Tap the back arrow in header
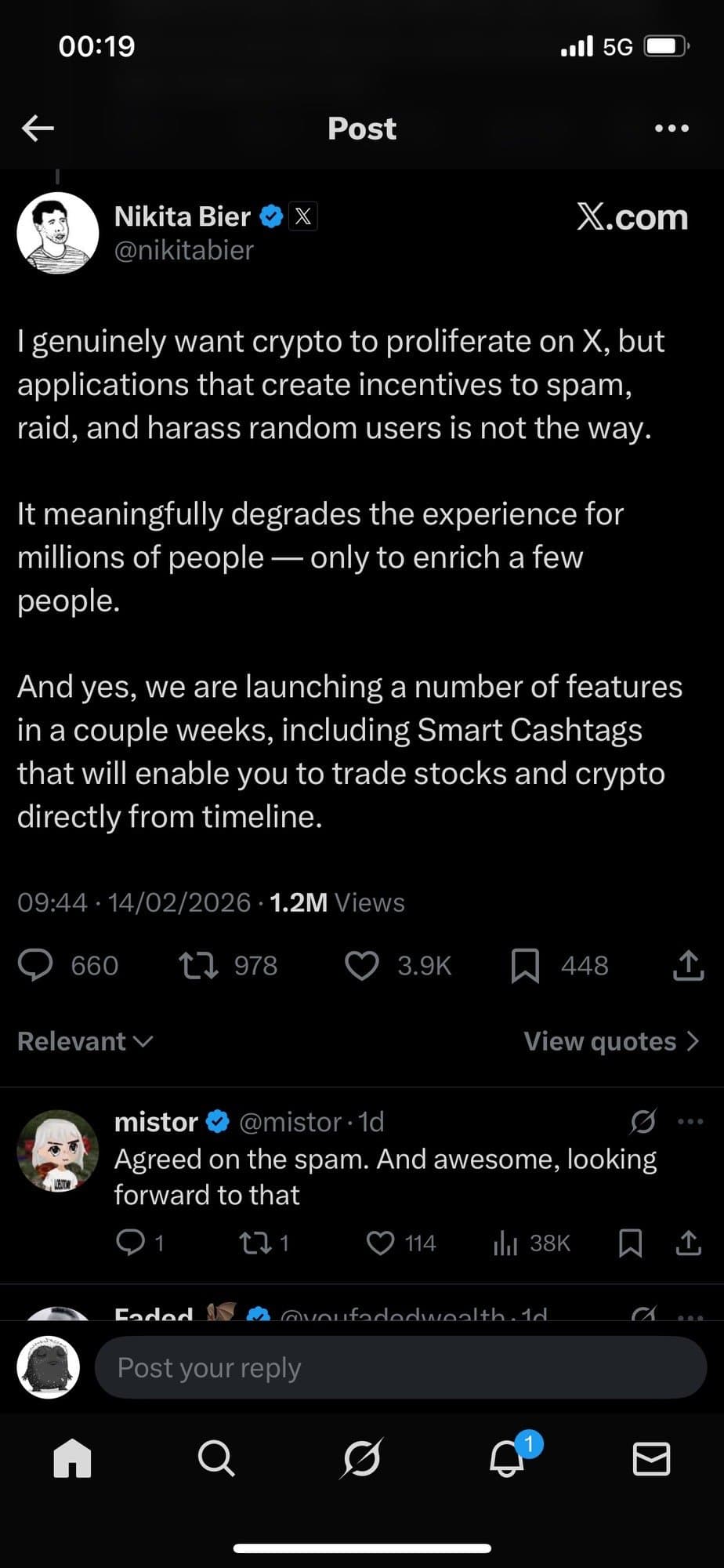The image size is (724, 1568). (x=38, y=128)
